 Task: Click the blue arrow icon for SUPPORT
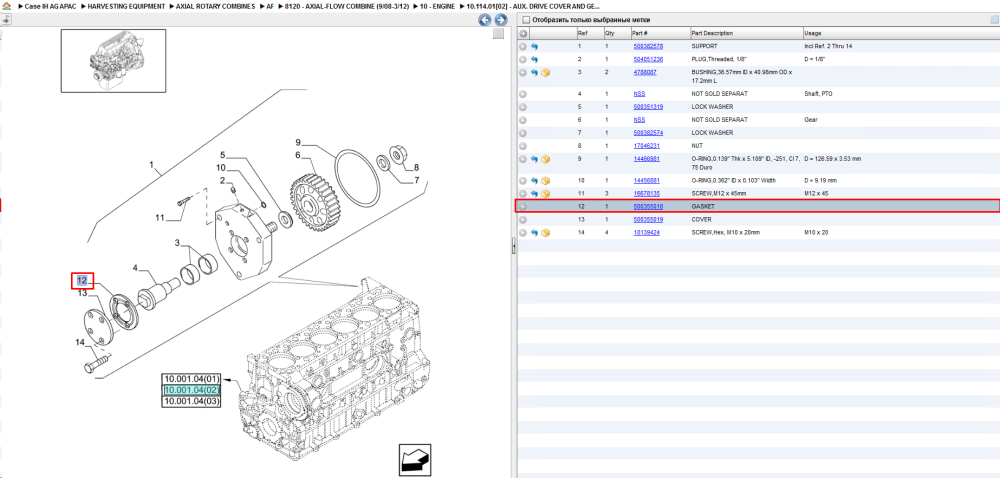534,47
